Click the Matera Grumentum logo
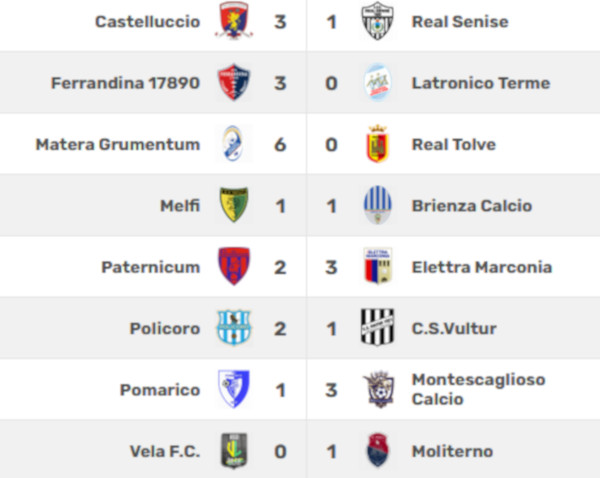The height and width of the screenshot is (478, 600). (233, 144)
